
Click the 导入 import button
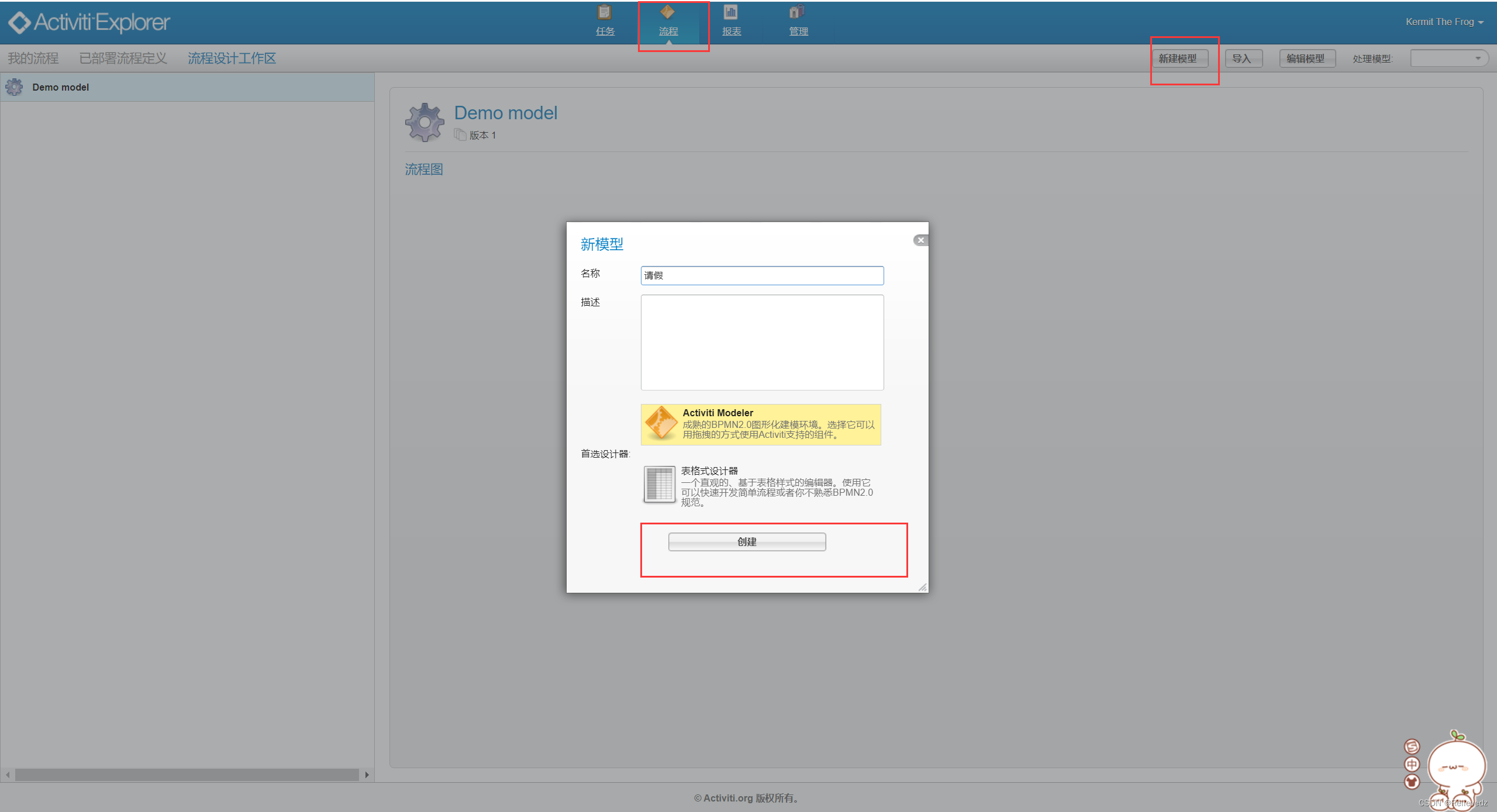coord(1242,58)
